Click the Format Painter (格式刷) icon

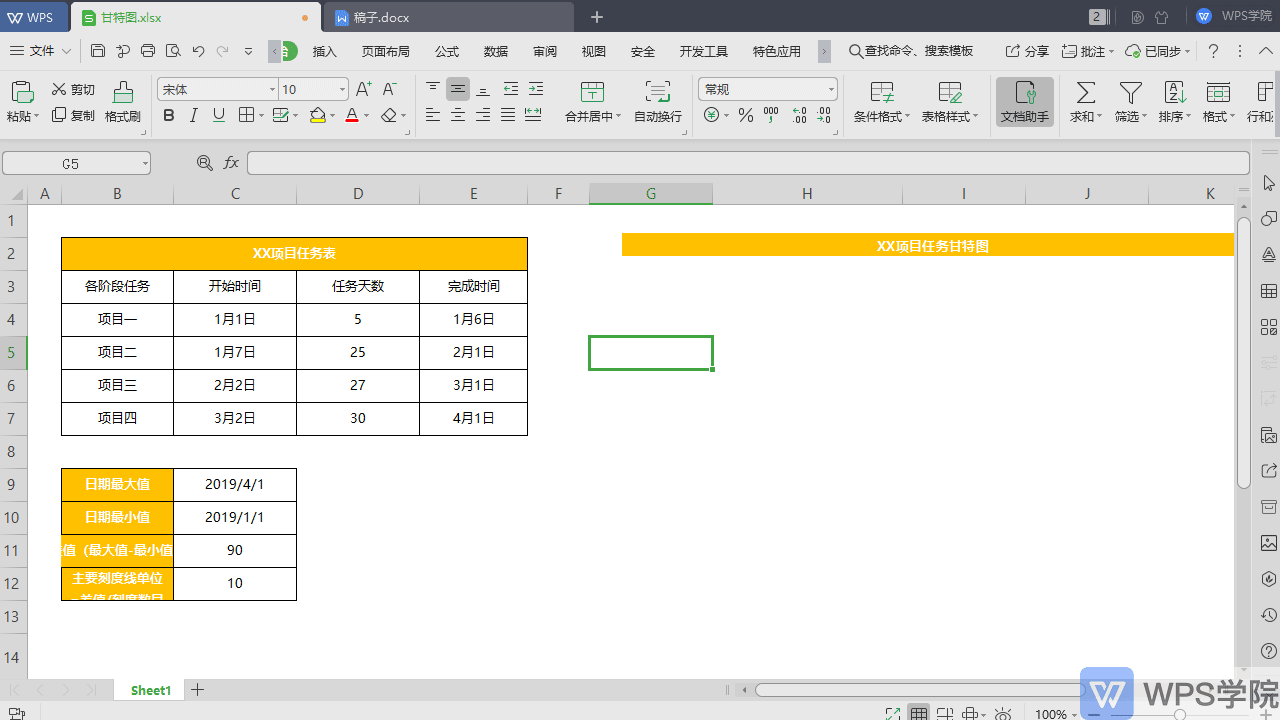(123, 94)
